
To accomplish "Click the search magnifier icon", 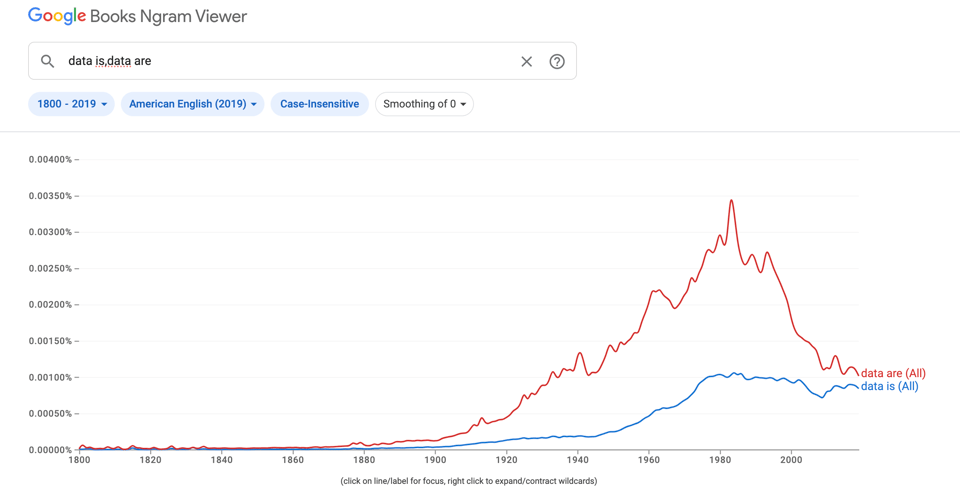I will coord(47,61).
